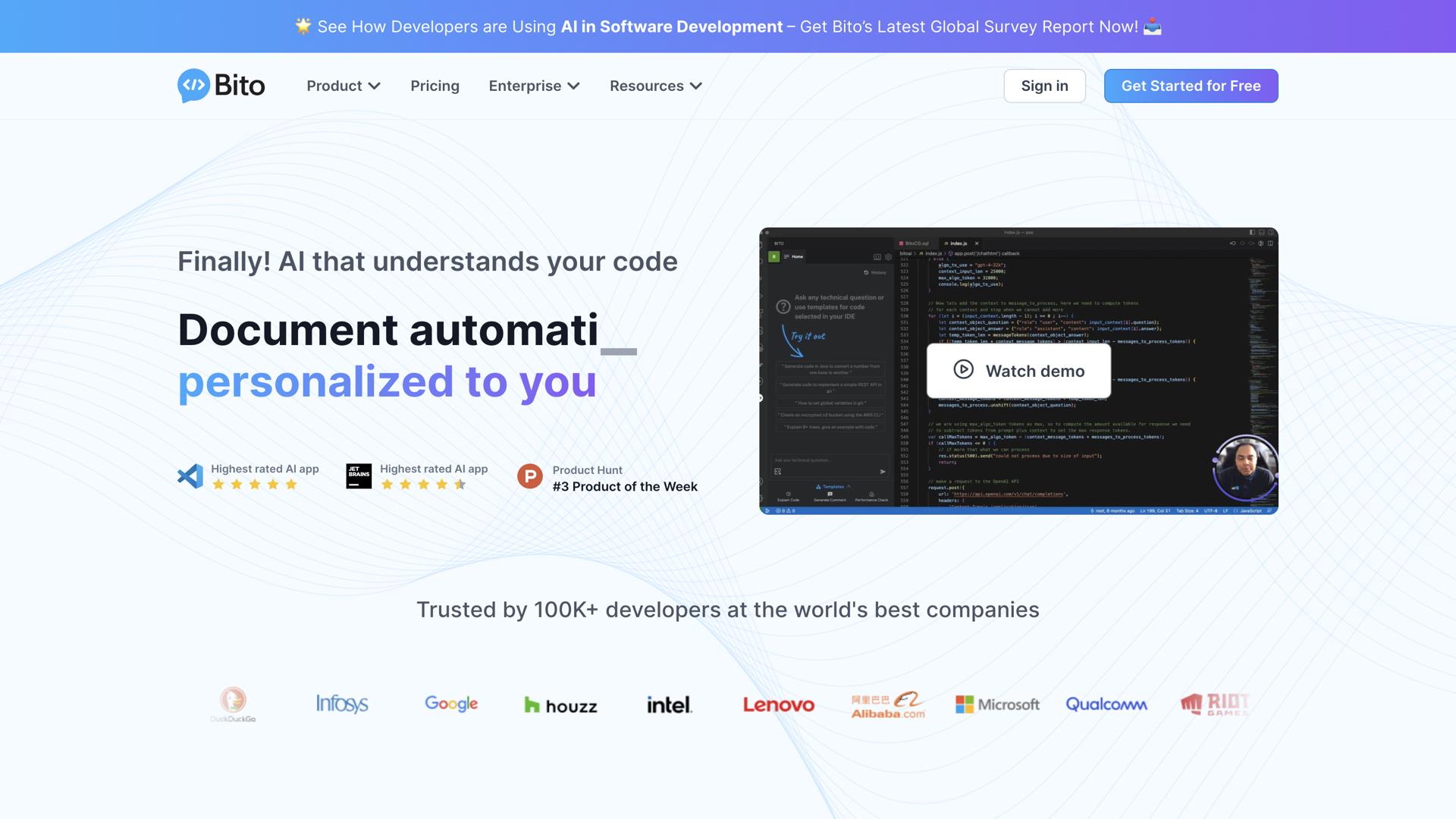Viewport: 1456px width, 819px height.
Task: Click the Microsoft logo
Action: [x=997, y=704]
